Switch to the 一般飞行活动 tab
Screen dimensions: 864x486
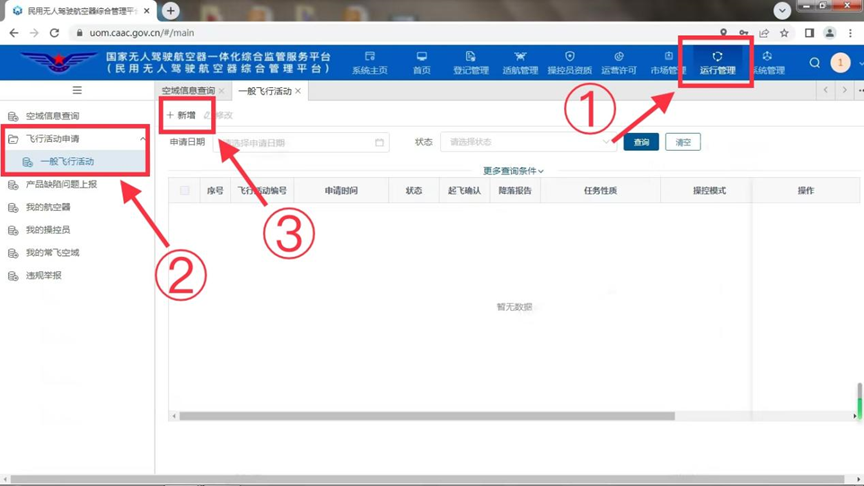264,91
